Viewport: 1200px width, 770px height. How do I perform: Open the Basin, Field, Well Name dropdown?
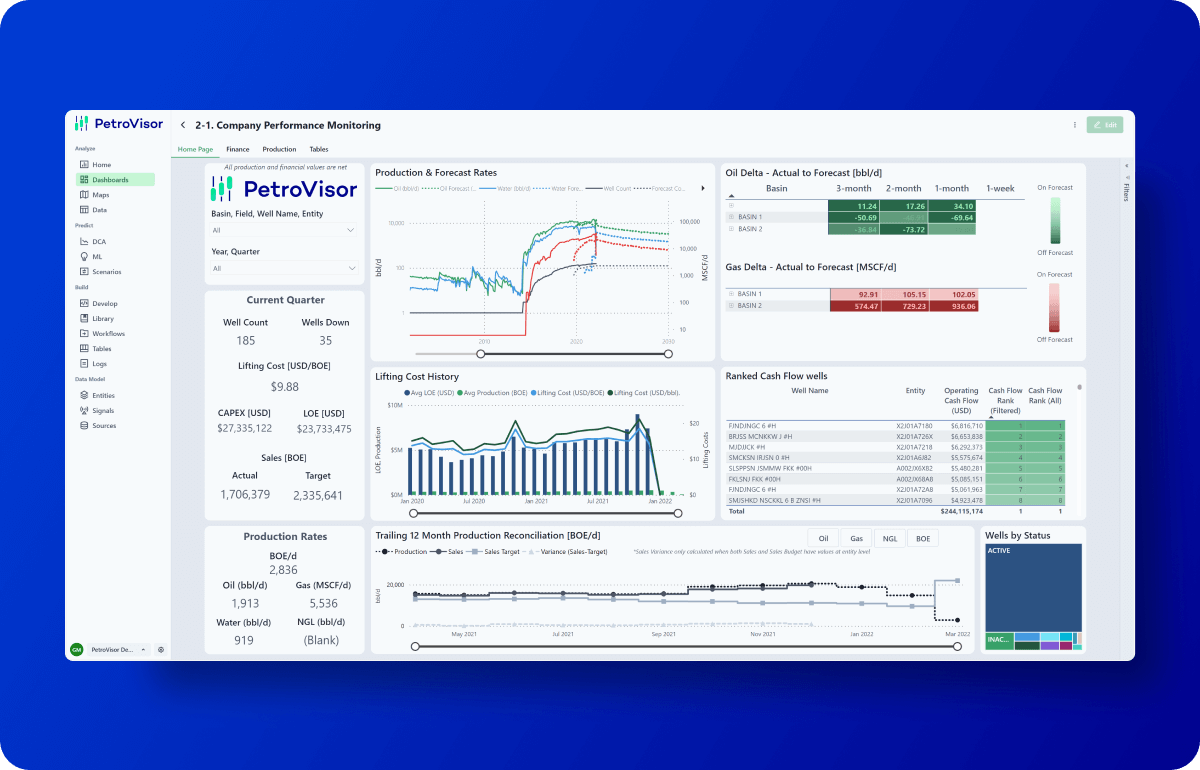[284, 230]
